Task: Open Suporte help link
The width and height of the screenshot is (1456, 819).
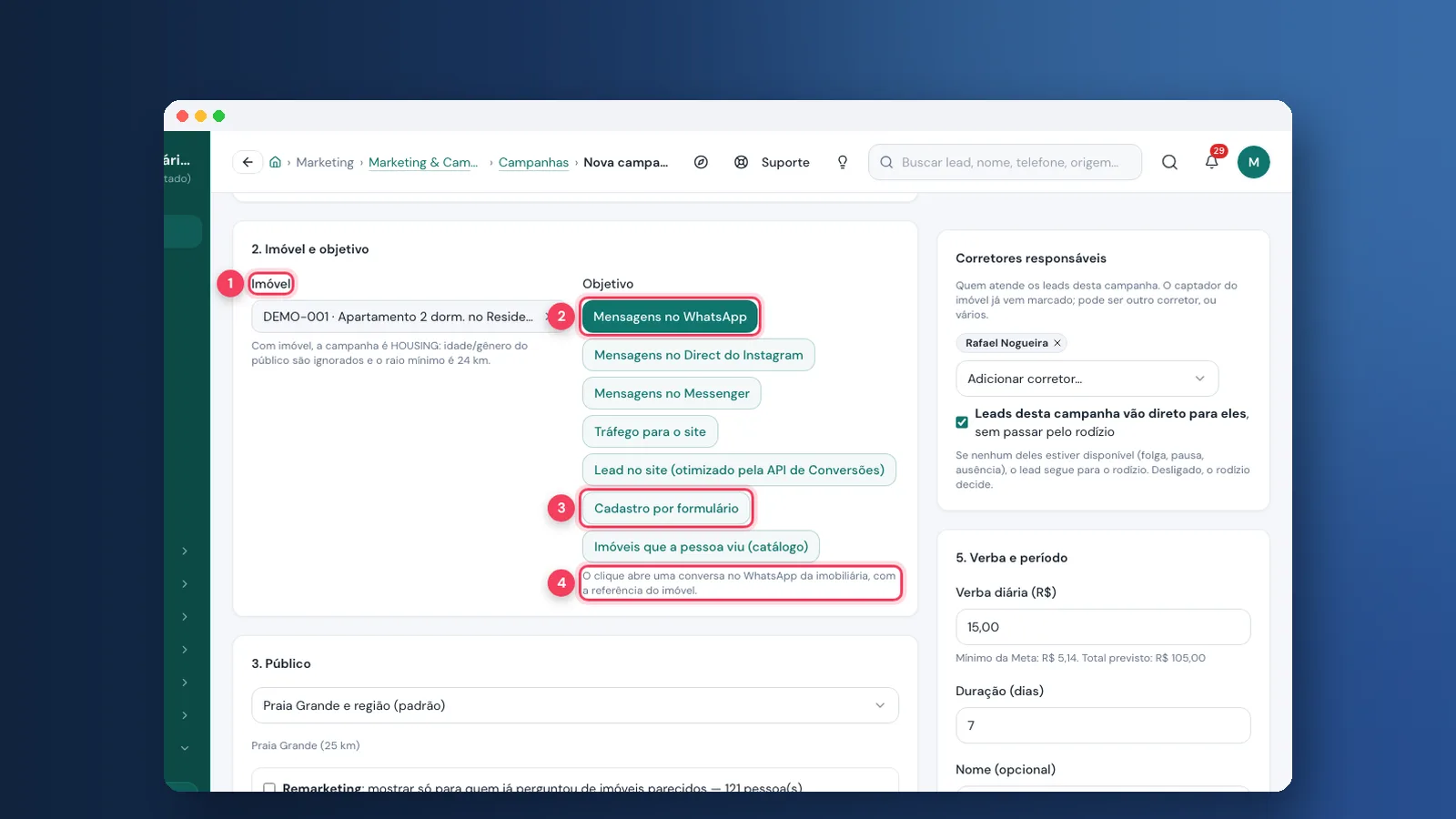Action: [773, 162]
